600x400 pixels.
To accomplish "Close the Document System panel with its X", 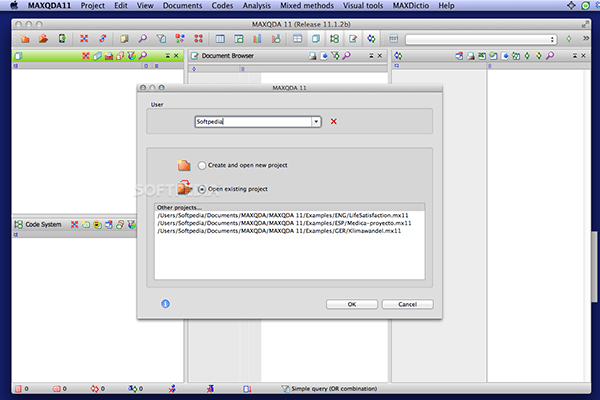I will (176, 56).
